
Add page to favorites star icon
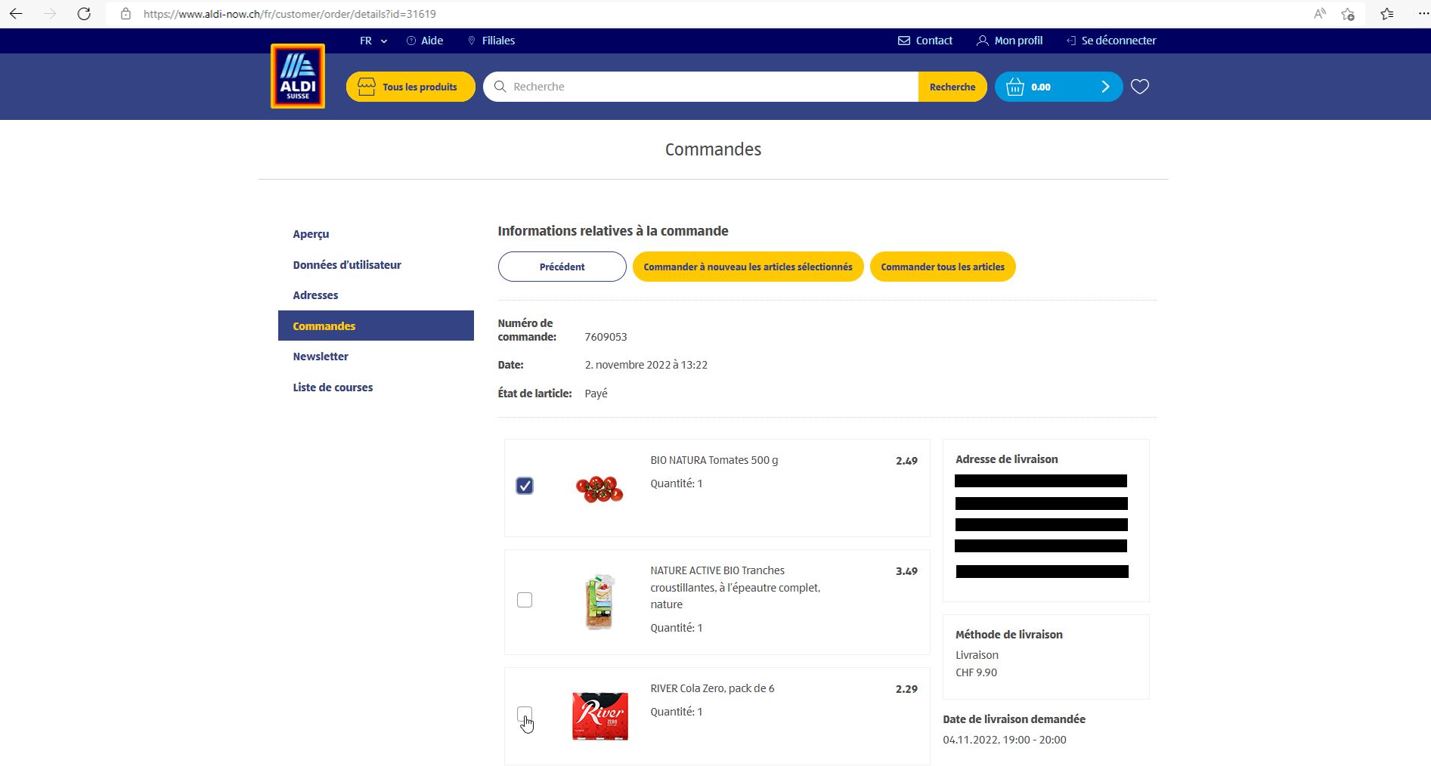click(x=1348, y=14)
